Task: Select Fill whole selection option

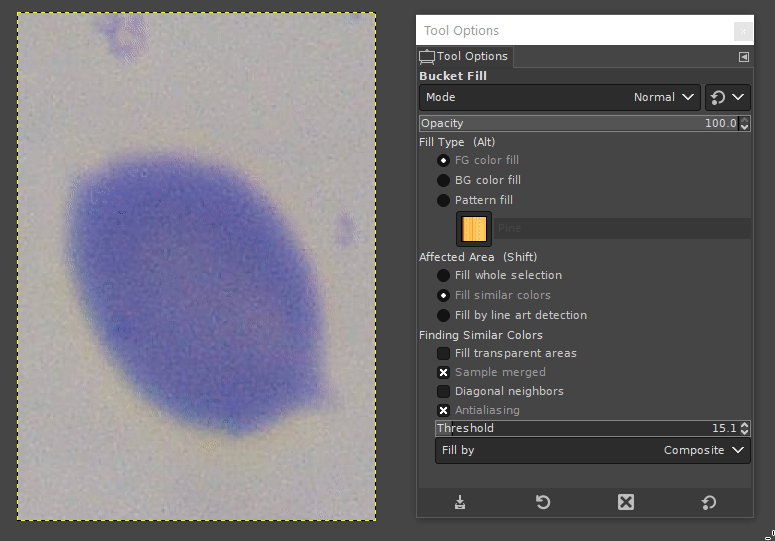Action: click(443, 275)
